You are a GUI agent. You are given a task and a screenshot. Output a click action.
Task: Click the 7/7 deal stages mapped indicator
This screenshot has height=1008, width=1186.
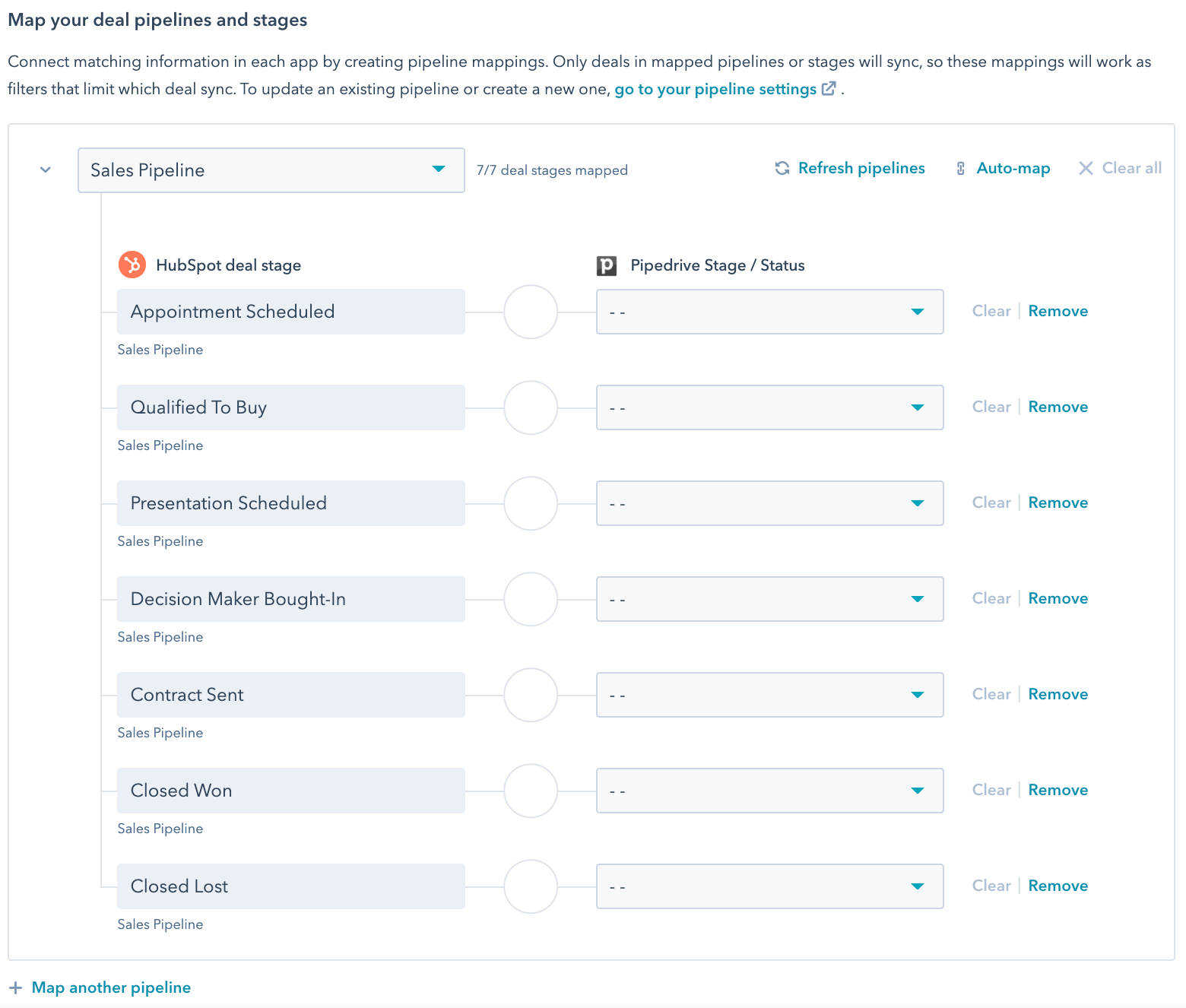pos(552,170)
